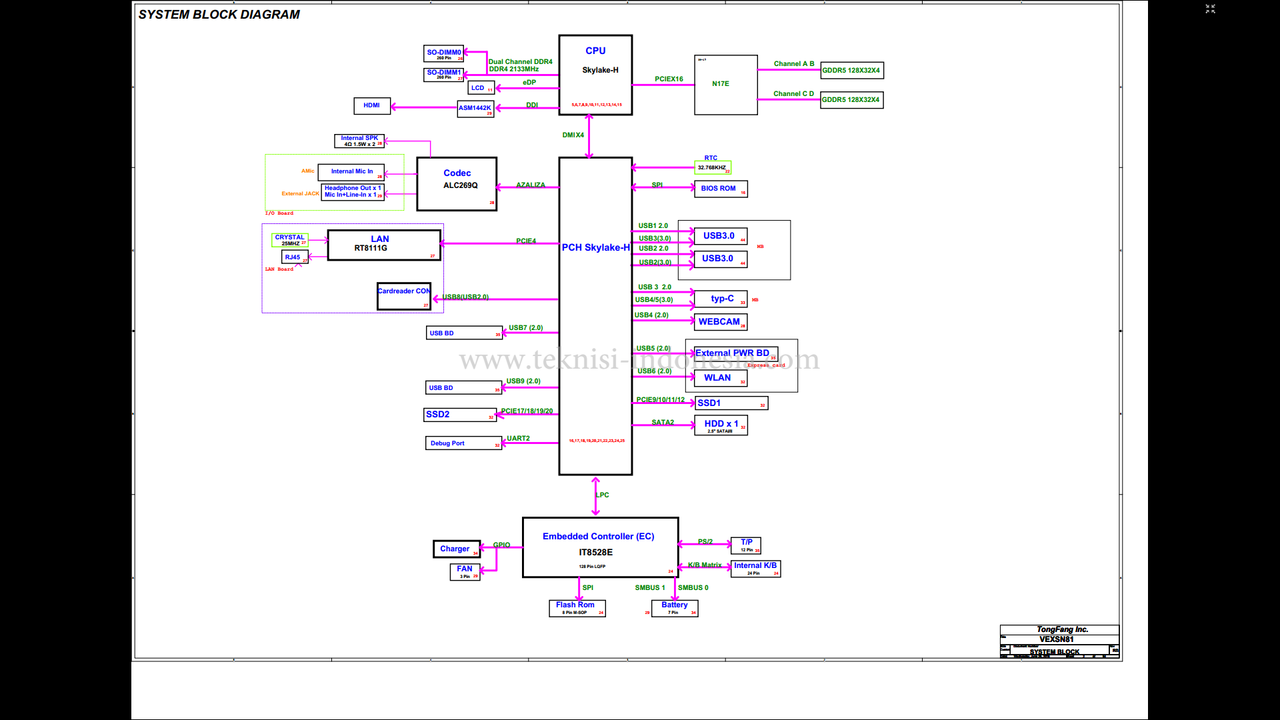
Task: Click the DMIX4 link label
Action: [x=573, y=135]
